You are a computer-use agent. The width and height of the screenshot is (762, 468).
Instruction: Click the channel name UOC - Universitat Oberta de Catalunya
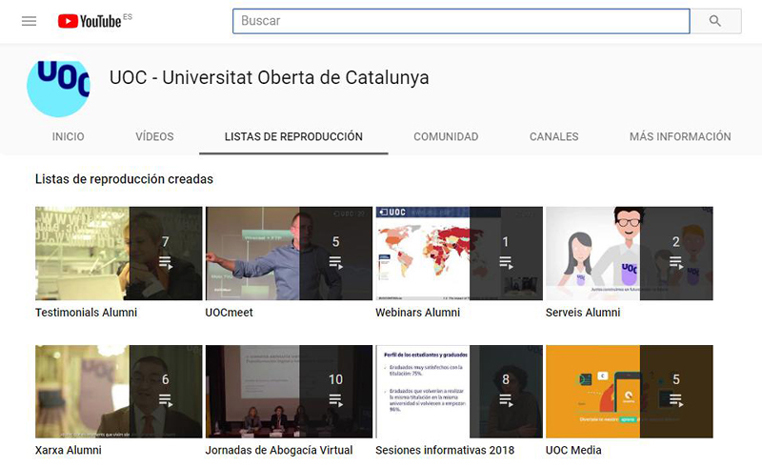pyautogui.click(x=269, y=78)
